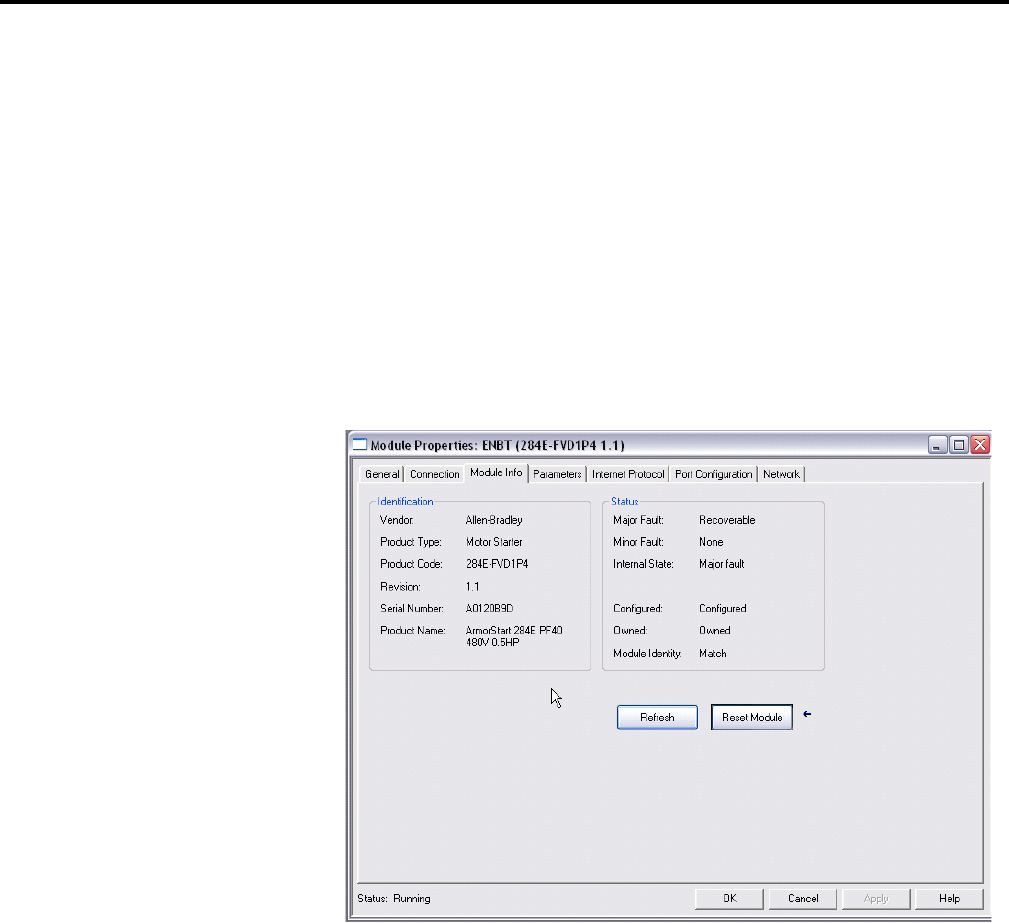Click the Product Type field label
The width and height of the screenshot is (1009, 923).
coord(411,542)
